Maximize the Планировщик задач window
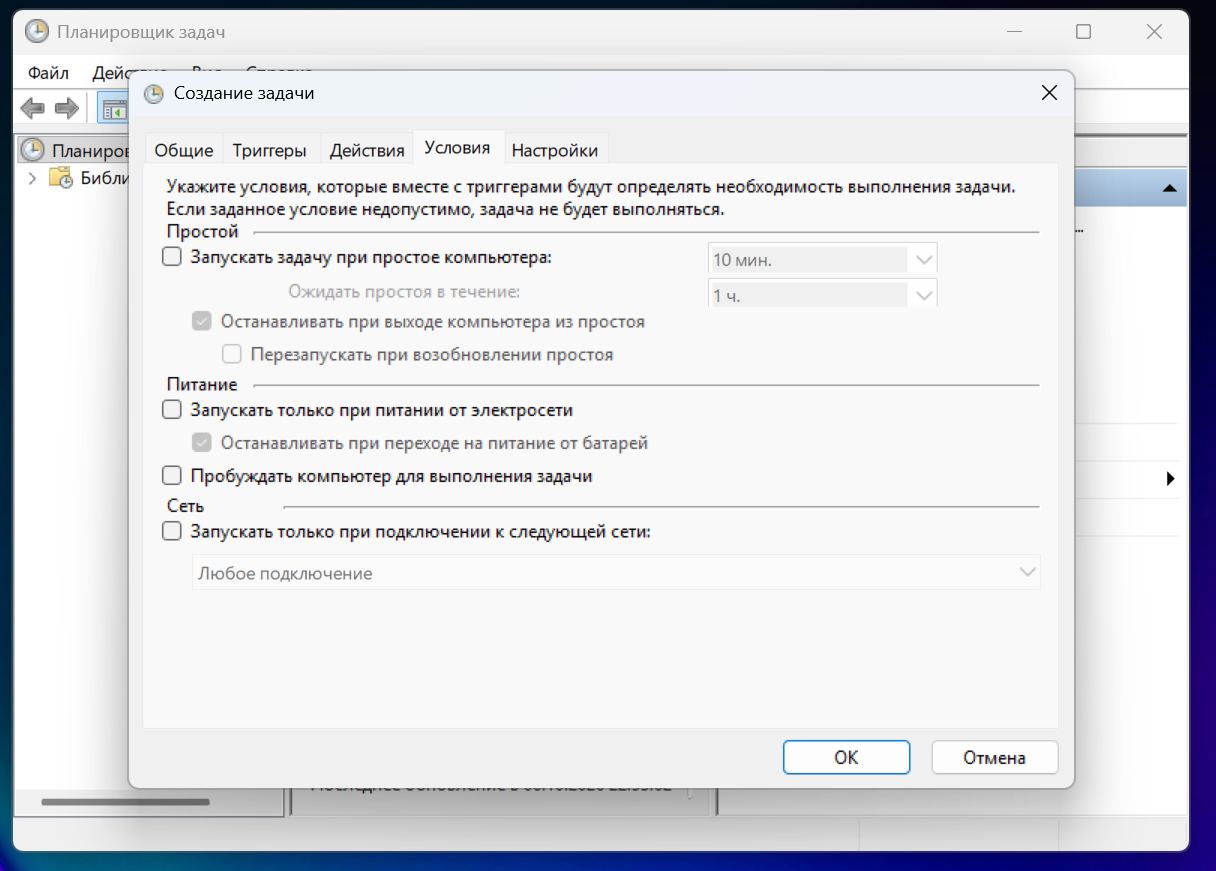 (1083, 32)
